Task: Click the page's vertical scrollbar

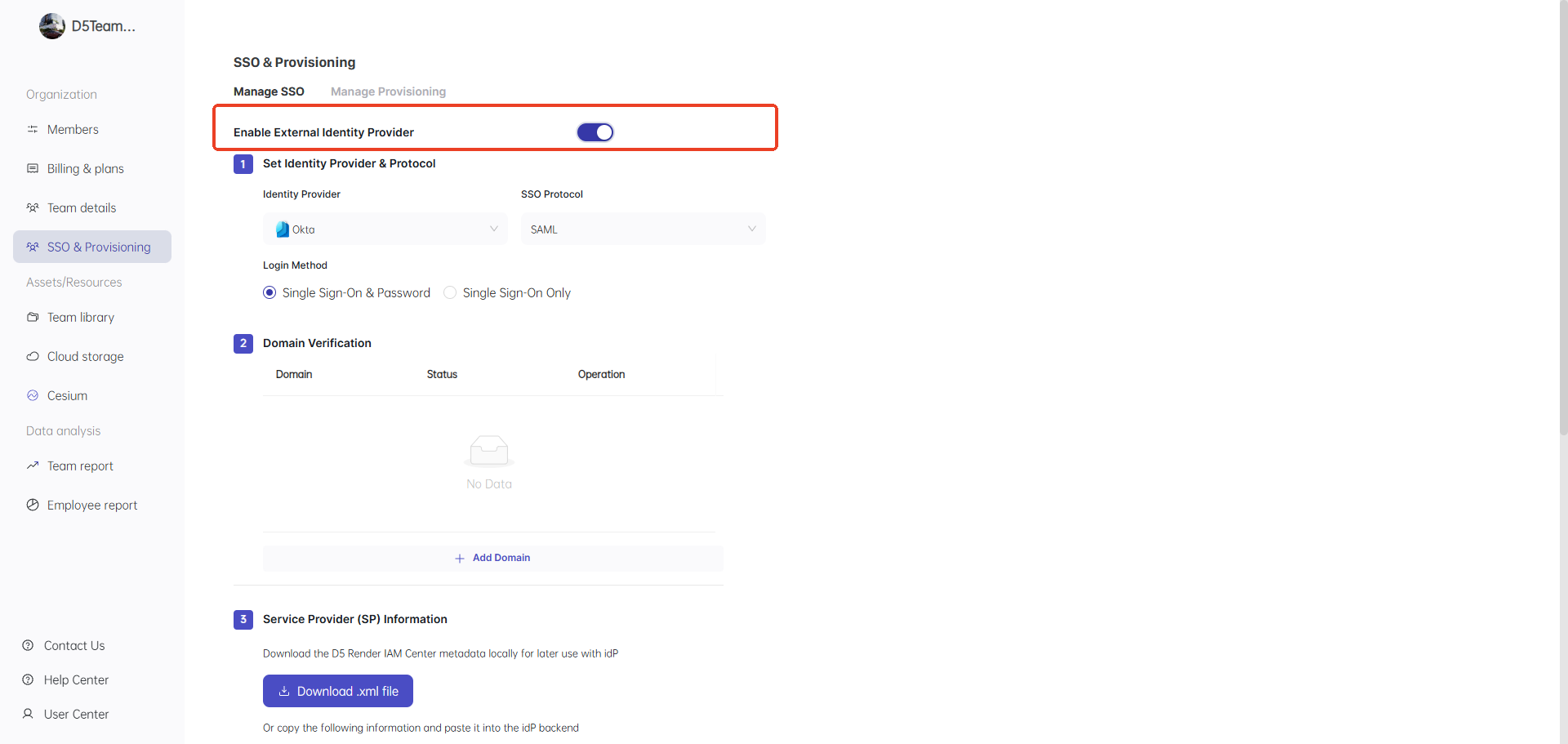Action: click(1563, 245)
